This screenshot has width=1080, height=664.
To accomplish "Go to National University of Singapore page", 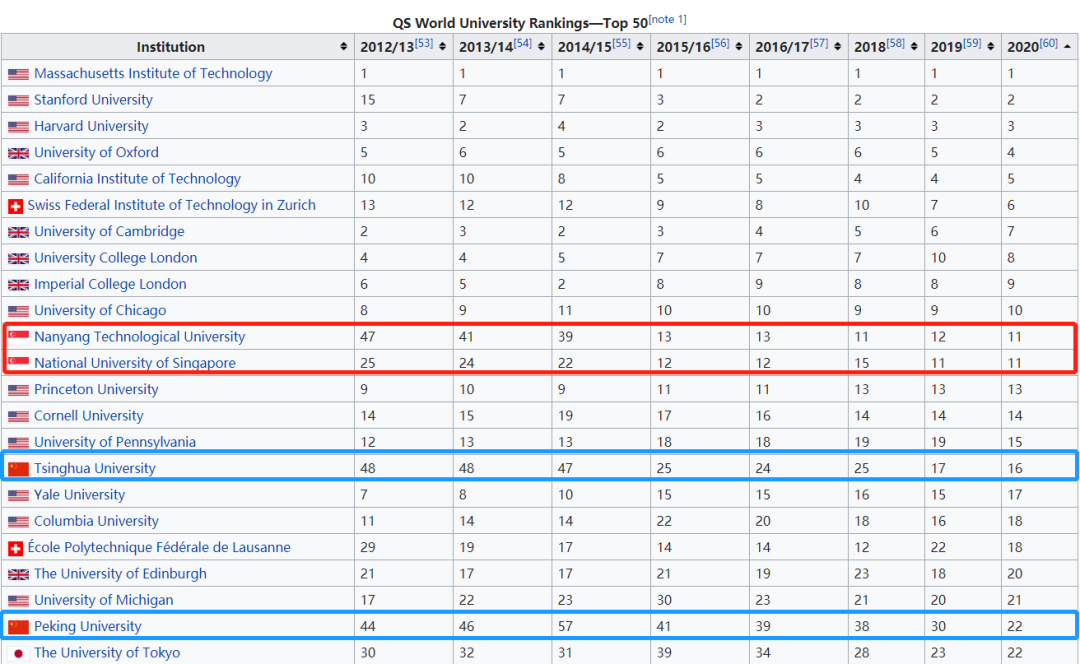I will click(x=135, y=363).
